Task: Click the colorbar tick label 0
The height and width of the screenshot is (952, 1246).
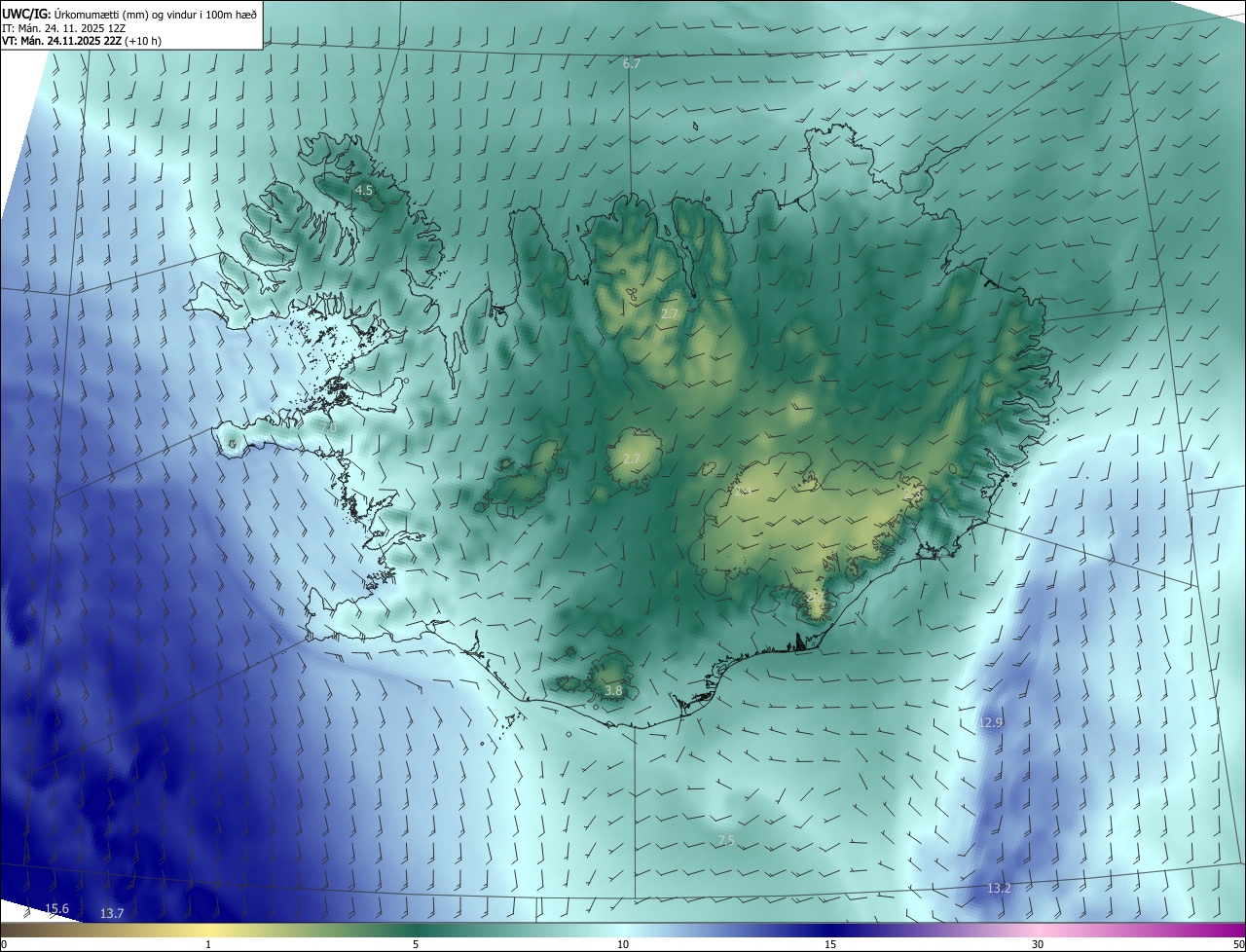Action: pyautogui.click(x=4, y=944)
